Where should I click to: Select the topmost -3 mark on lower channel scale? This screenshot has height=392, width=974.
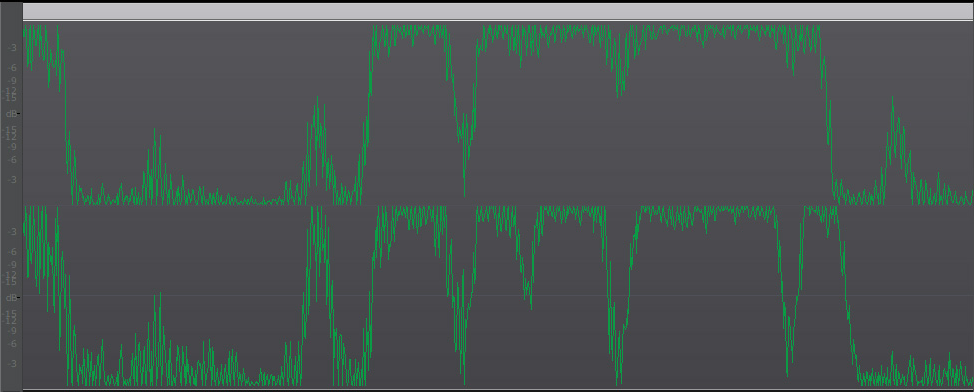click(12, 231)
